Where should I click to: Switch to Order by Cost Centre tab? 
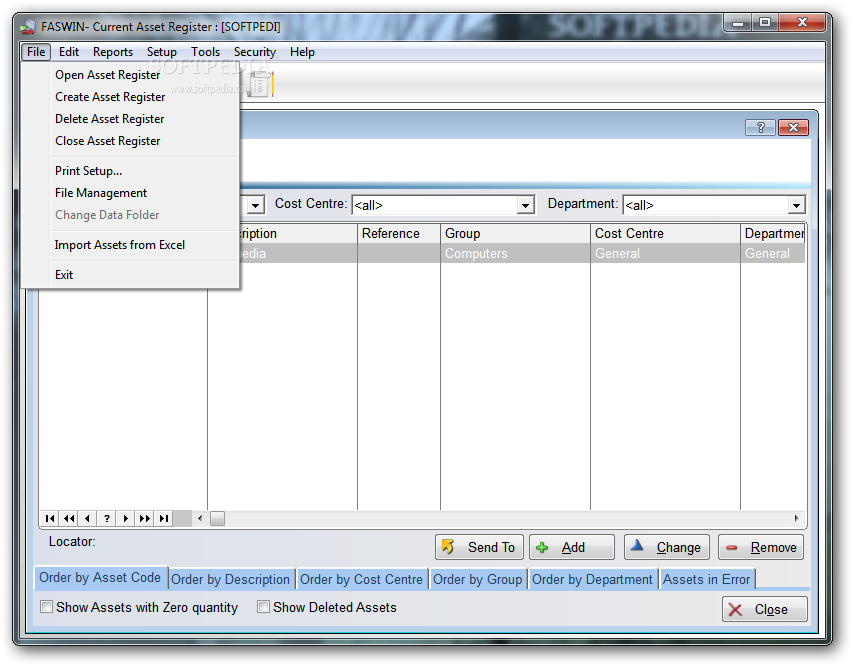pyautogui.click(x=361, y=579)
